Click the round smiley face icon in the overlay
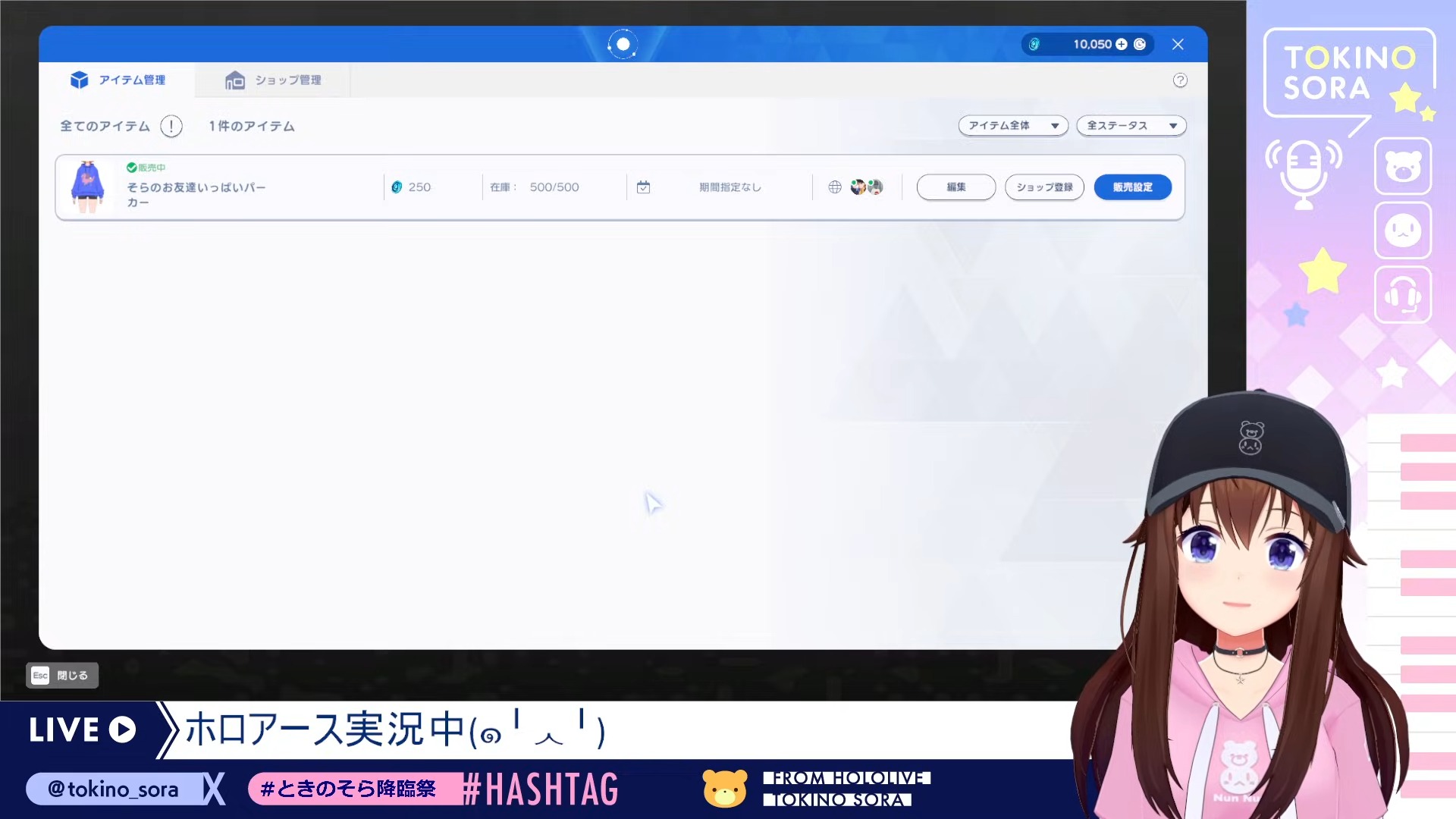Image resolution: width=1456 pixels, height=819 pixels. pos(1403,231)
